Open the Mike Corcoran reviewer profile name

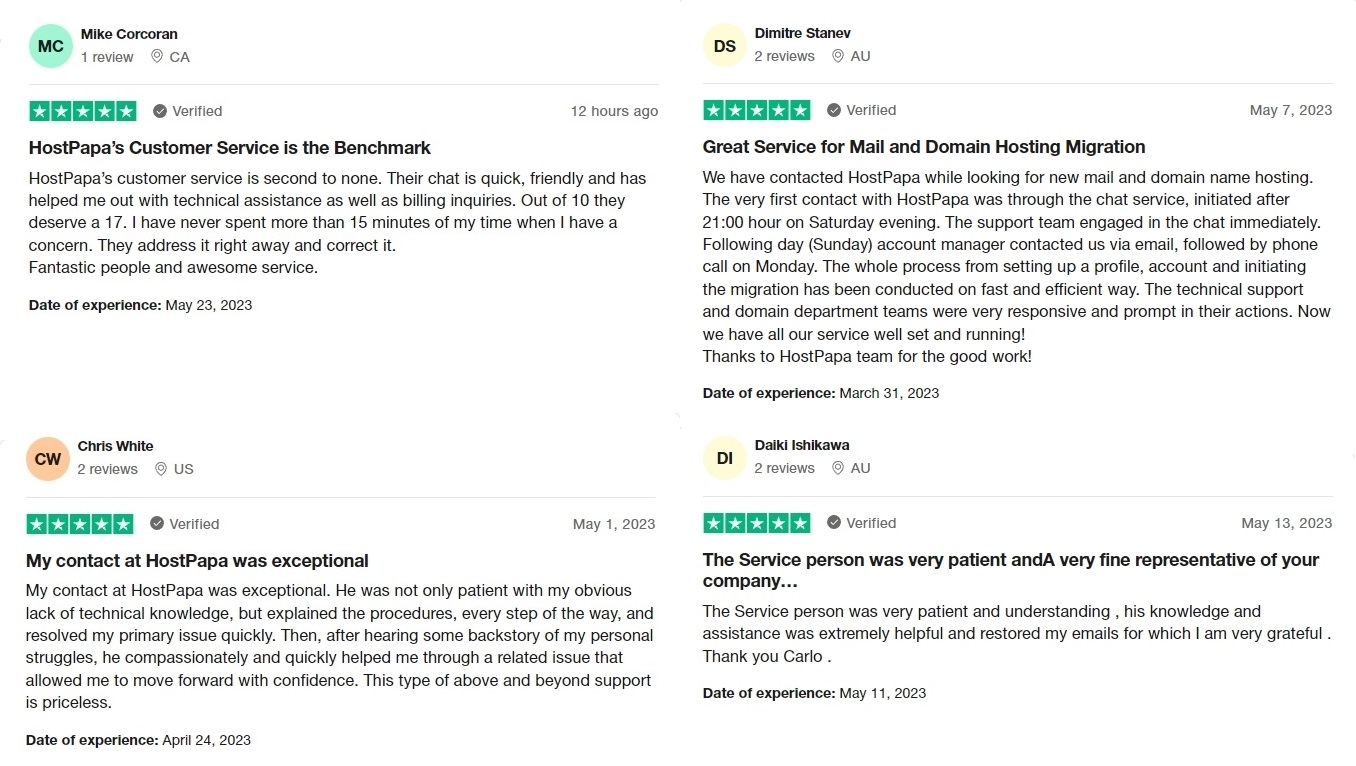[129, 34]
